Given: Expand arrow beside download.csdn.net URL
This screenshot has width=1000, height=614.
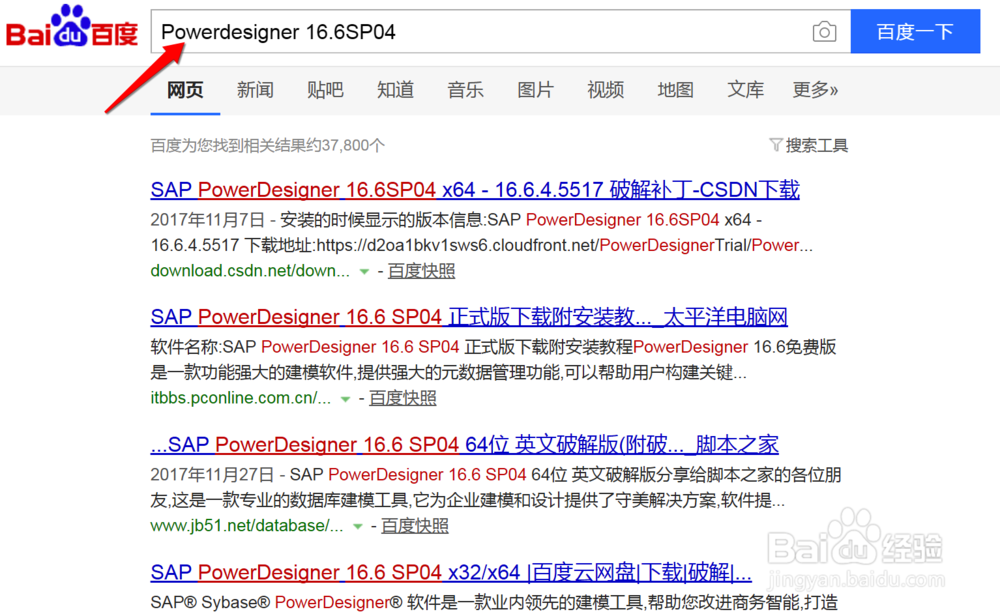Looking at the screenshot, I should click(x=364, y=272).
